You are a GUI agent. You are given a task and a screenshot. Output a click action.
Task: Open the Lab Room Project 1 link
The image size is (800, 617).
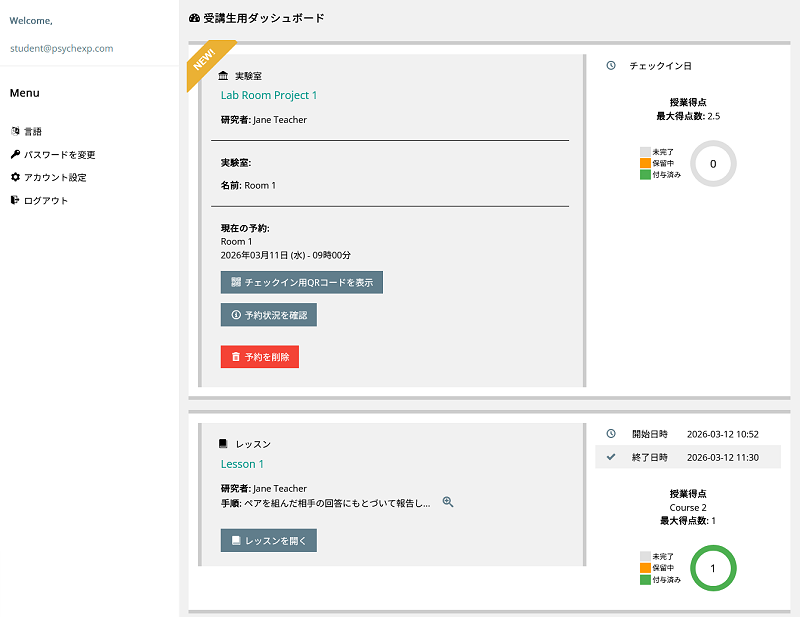click(269, 95)
